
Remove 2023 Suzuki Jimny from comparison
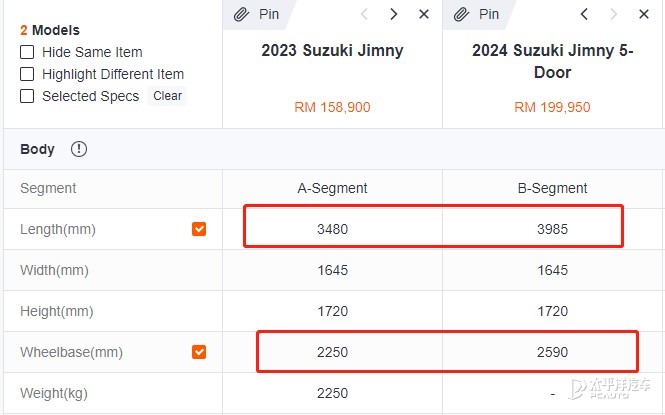tap(424, 14)
